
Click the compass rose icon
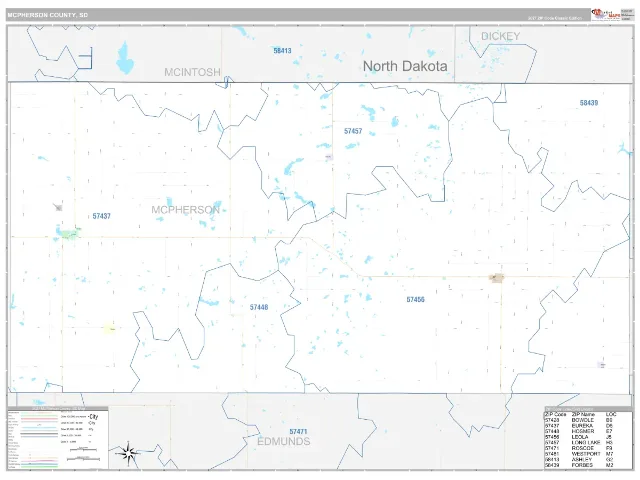click(128, 453)
